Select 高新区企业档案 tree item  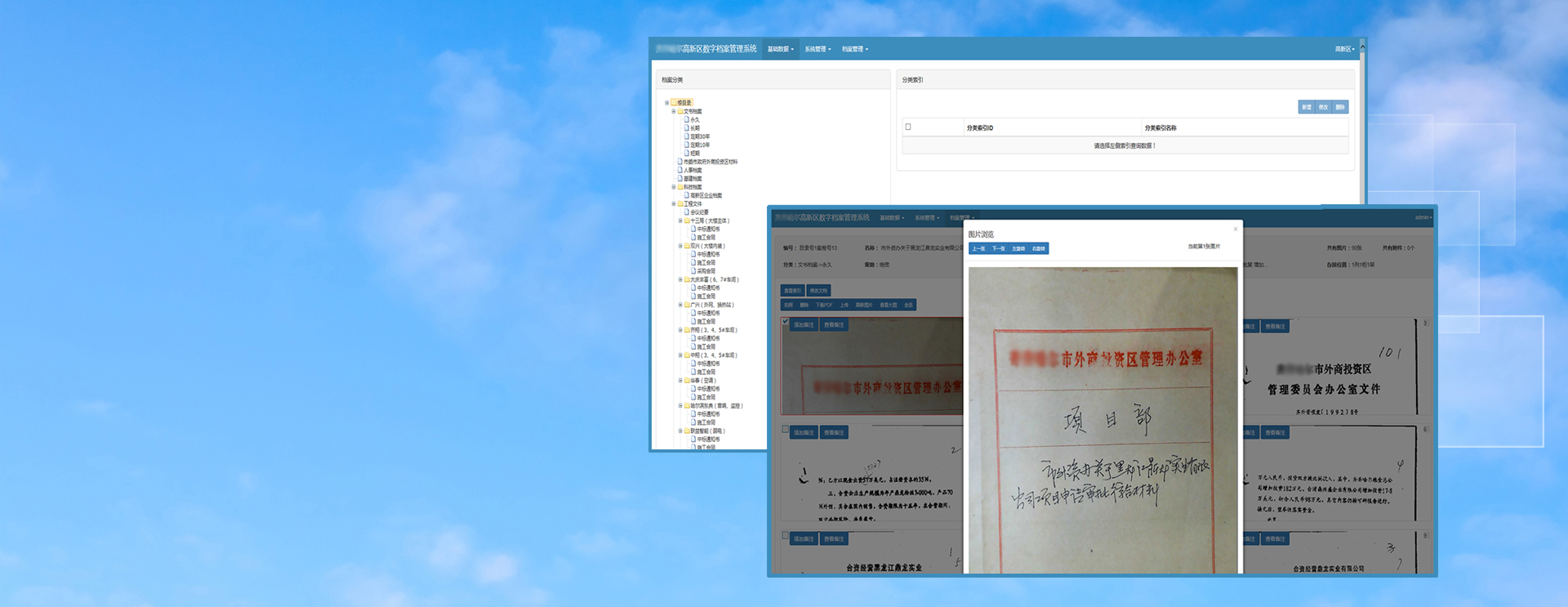703,195
